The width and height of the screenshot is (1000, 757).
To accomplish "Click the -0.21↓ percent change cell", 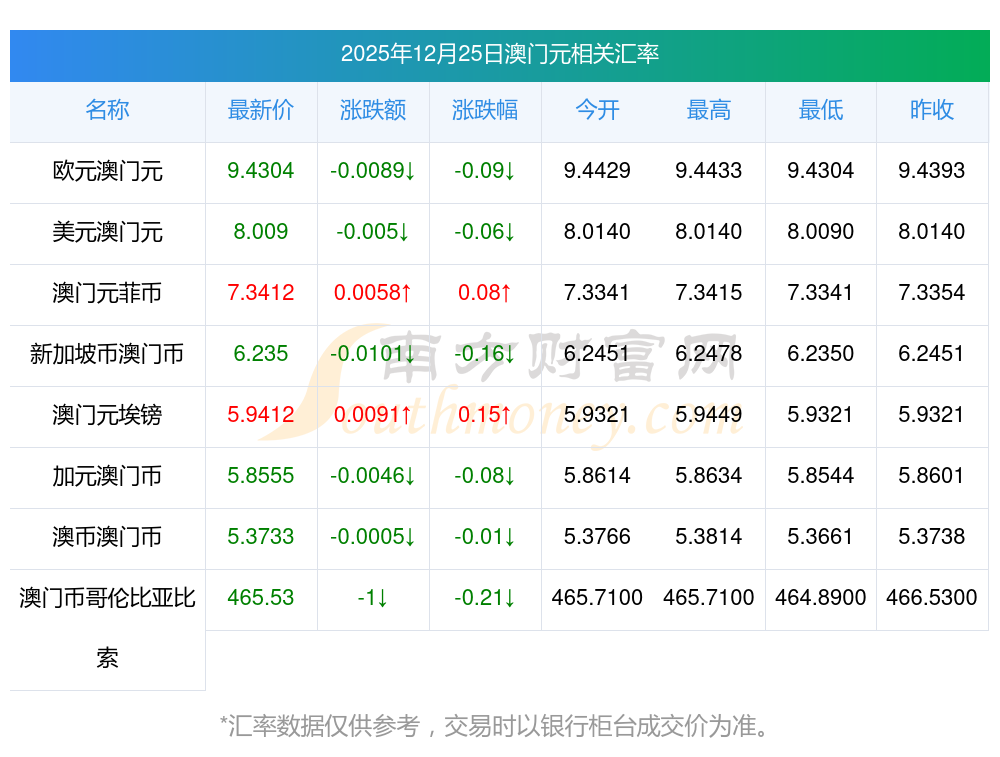I will coord(485,598).
